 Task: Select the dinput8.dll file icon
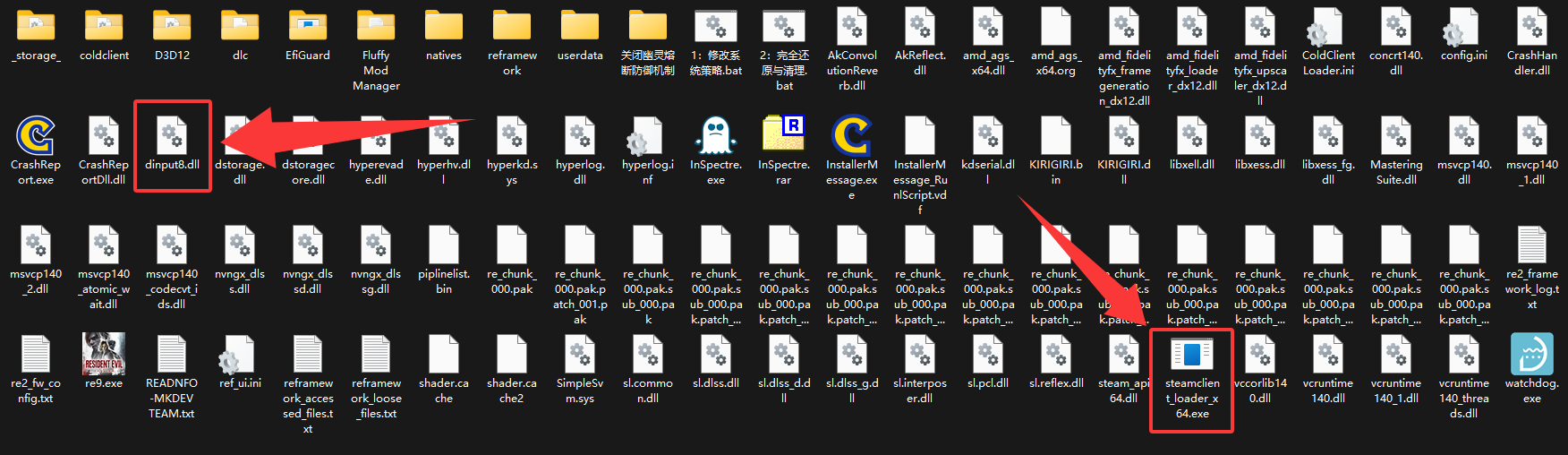tap(172, 137)
